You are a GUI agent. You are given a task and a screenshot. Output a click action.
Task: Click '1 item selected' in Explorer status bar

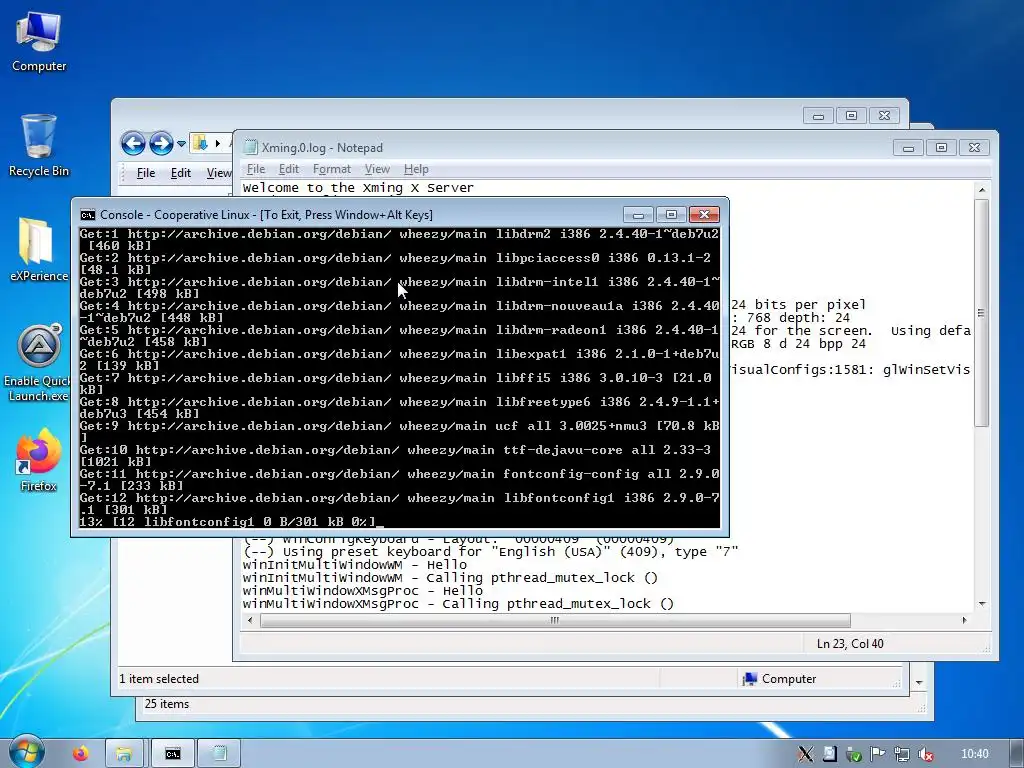tap(159, 679)
